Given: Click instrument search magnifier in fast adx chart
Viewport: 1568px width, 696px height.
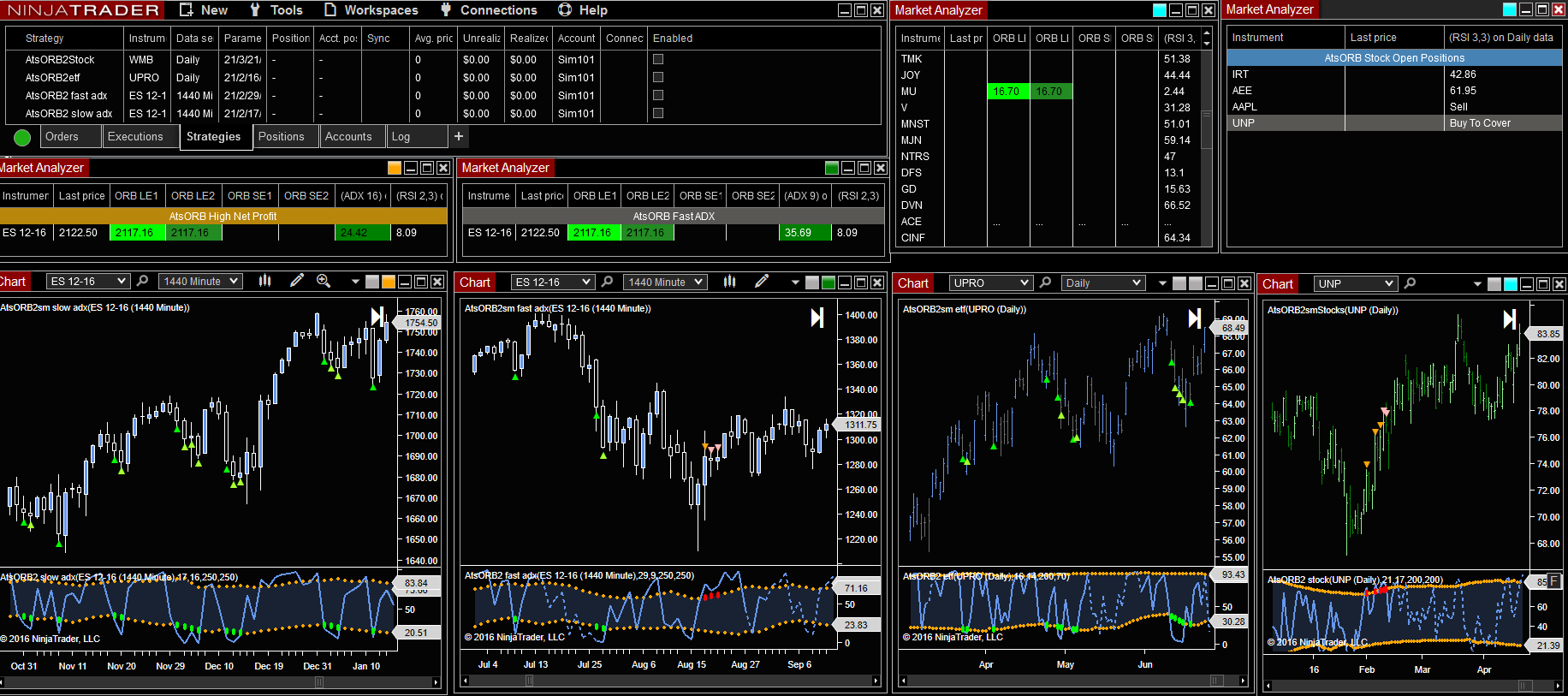Looking at the screenshot, I should [x=607, y=282].
